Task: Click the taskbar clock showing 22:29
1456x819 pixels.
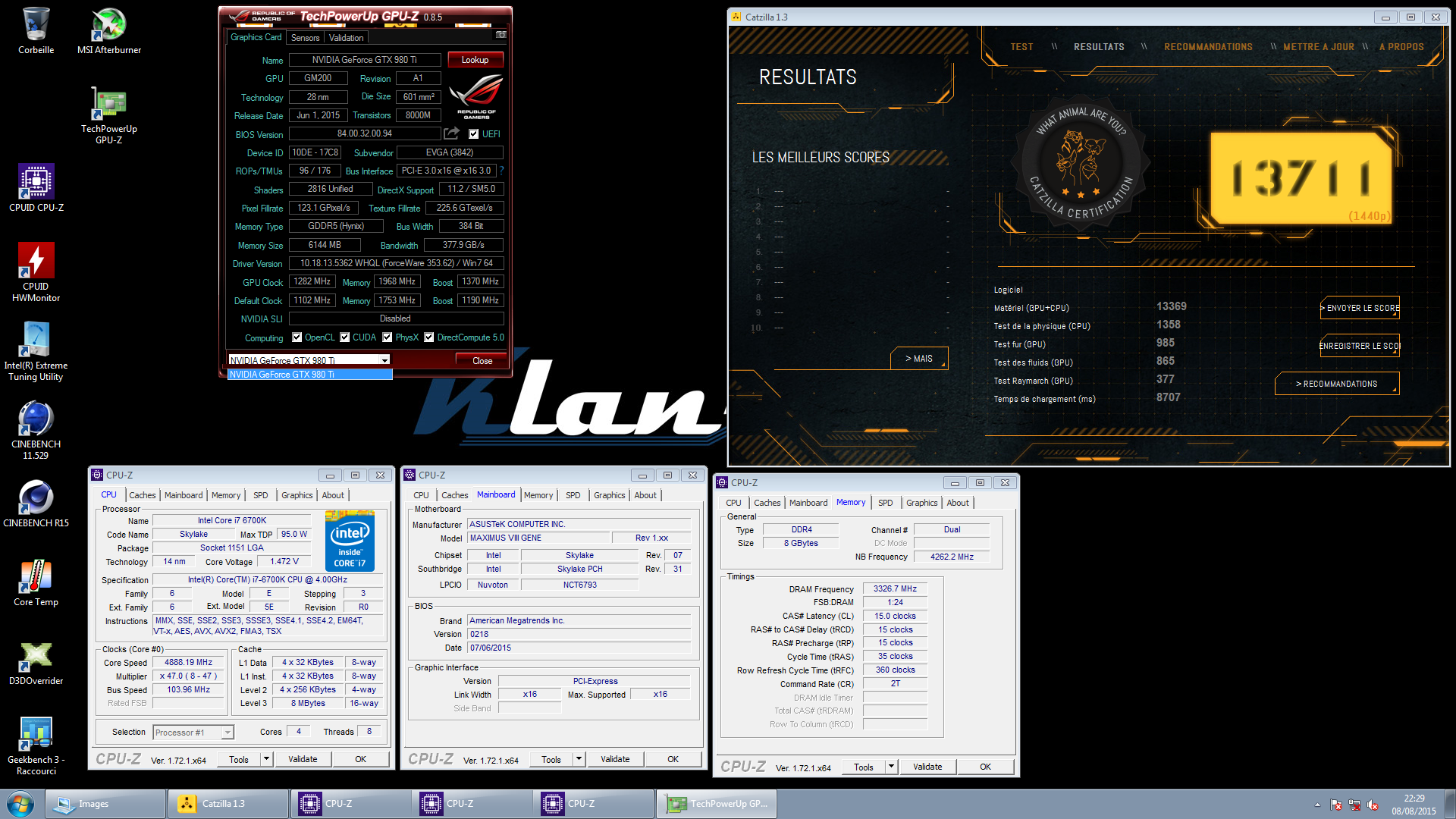Action: coord(1414,804)
